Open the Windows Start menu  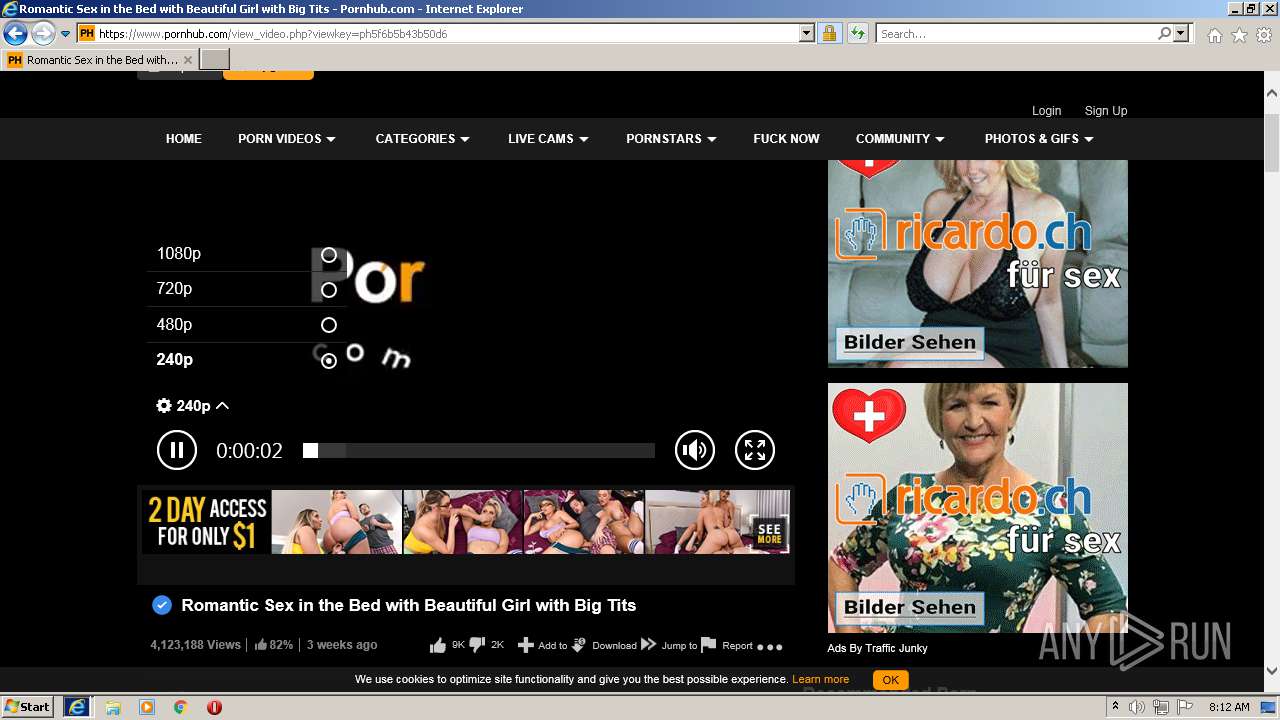pos(27,707)
